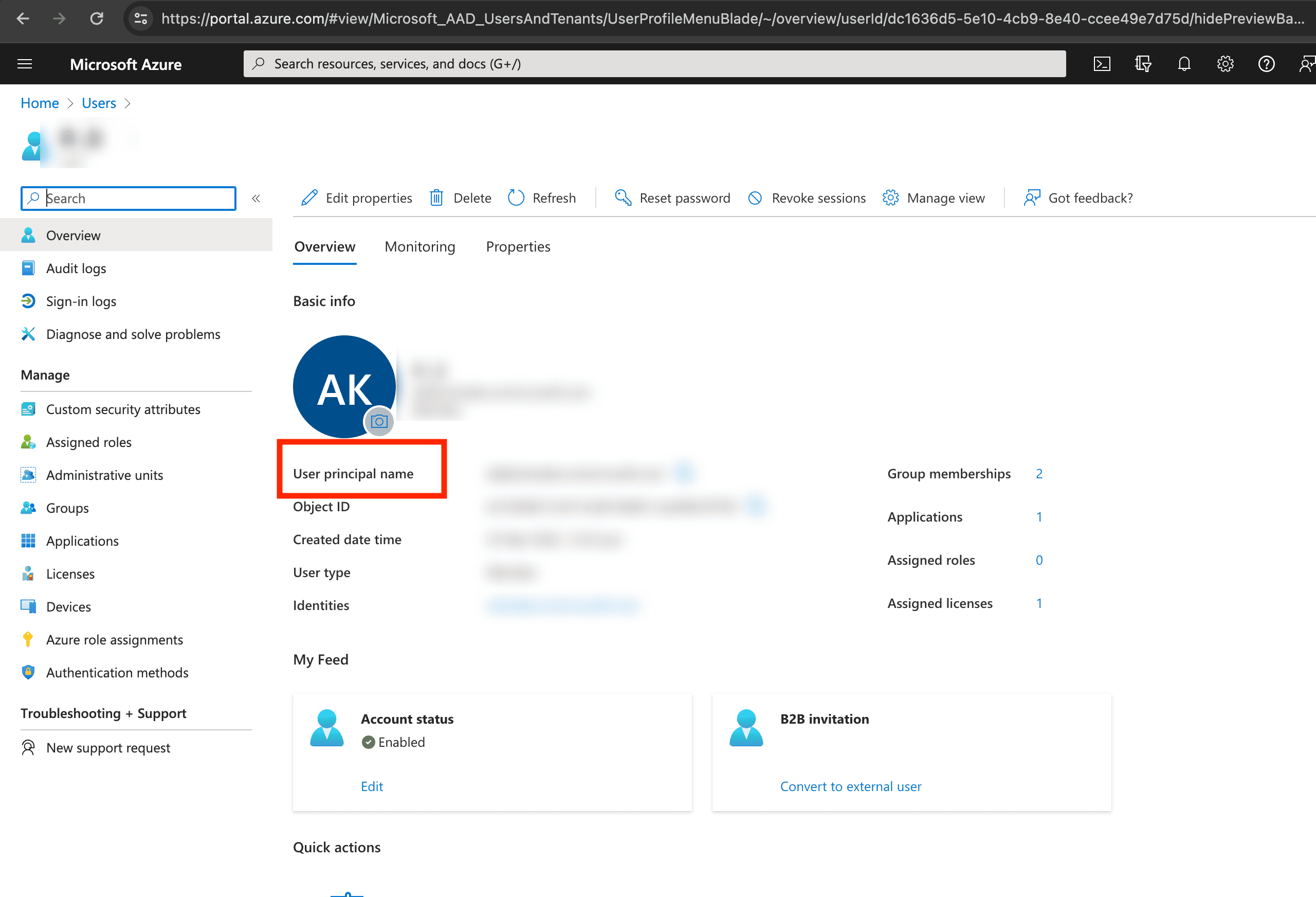Click Convert to external user link
The height and width of the screenshot is (897, 1316).
tap(851, 786)
